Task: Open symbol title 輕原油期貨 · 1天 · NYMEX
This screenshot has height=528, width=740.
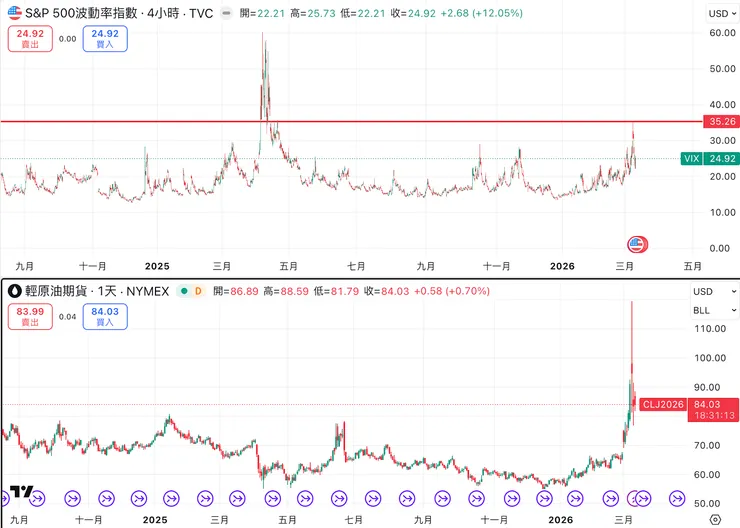Action: 97,291
